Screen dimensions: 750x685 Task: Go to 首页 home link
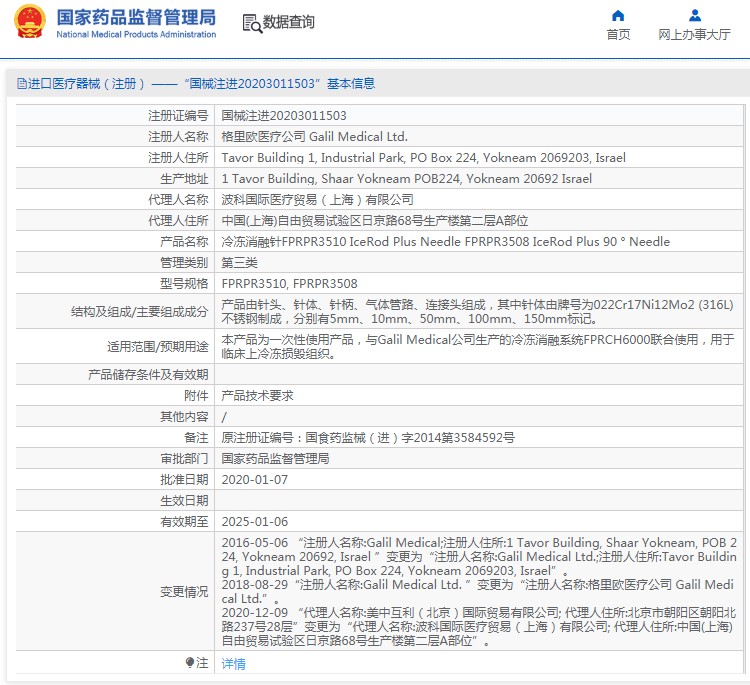point(618,34)
